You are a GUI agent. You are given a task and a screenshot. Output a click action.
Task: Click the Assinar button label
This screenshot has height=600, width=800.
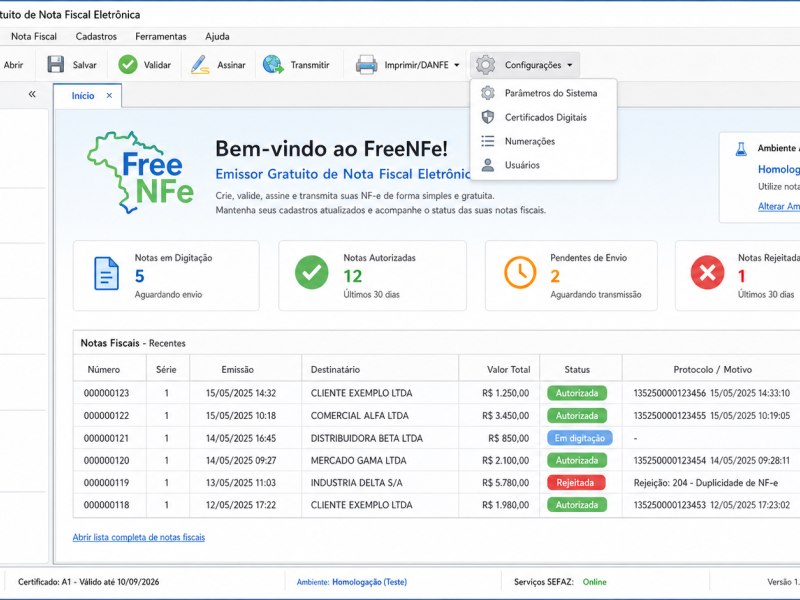pos(231,65)
